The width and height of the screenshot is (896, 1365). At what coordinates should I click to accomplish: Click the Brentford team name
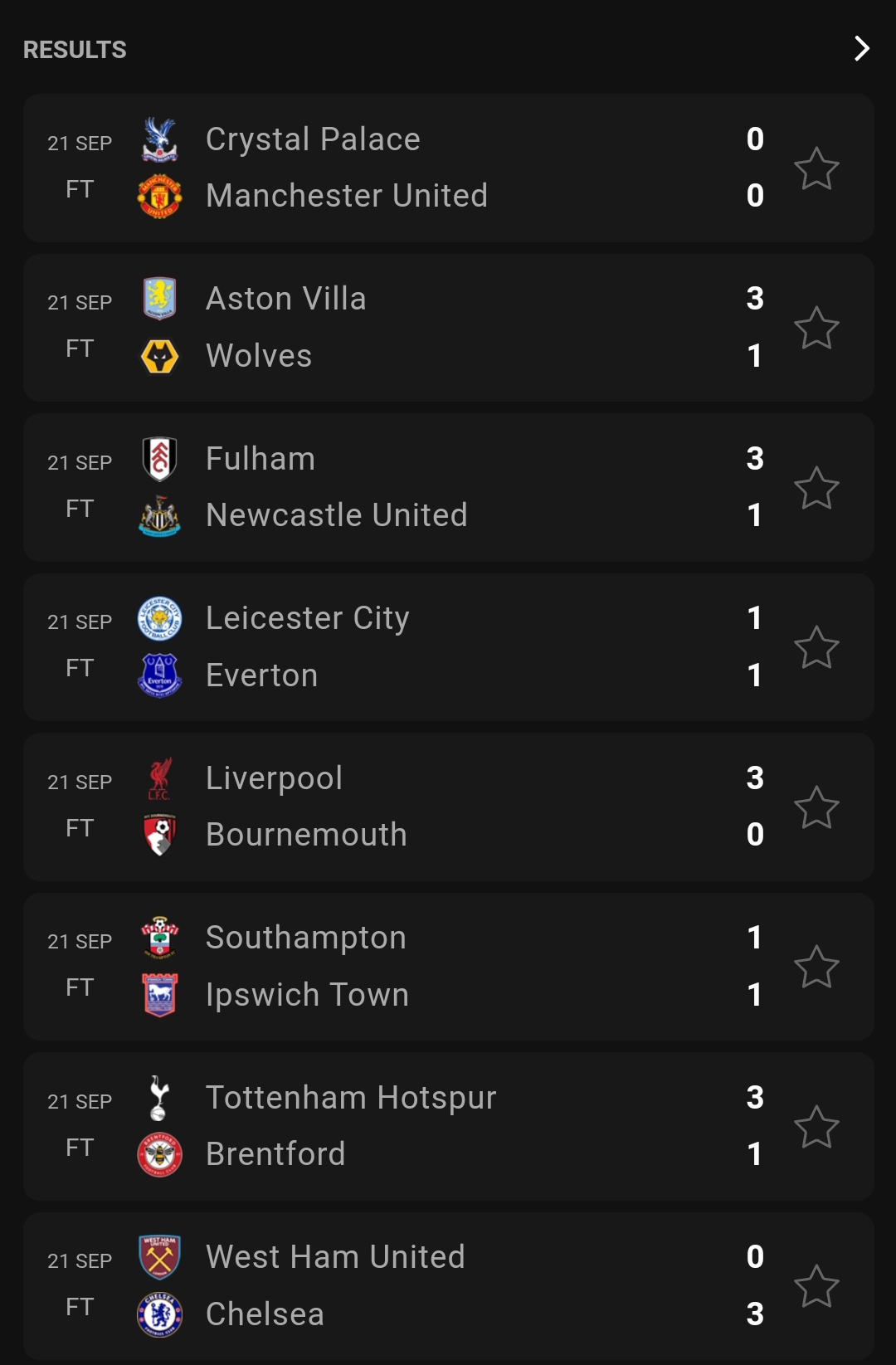[275, 1154]
